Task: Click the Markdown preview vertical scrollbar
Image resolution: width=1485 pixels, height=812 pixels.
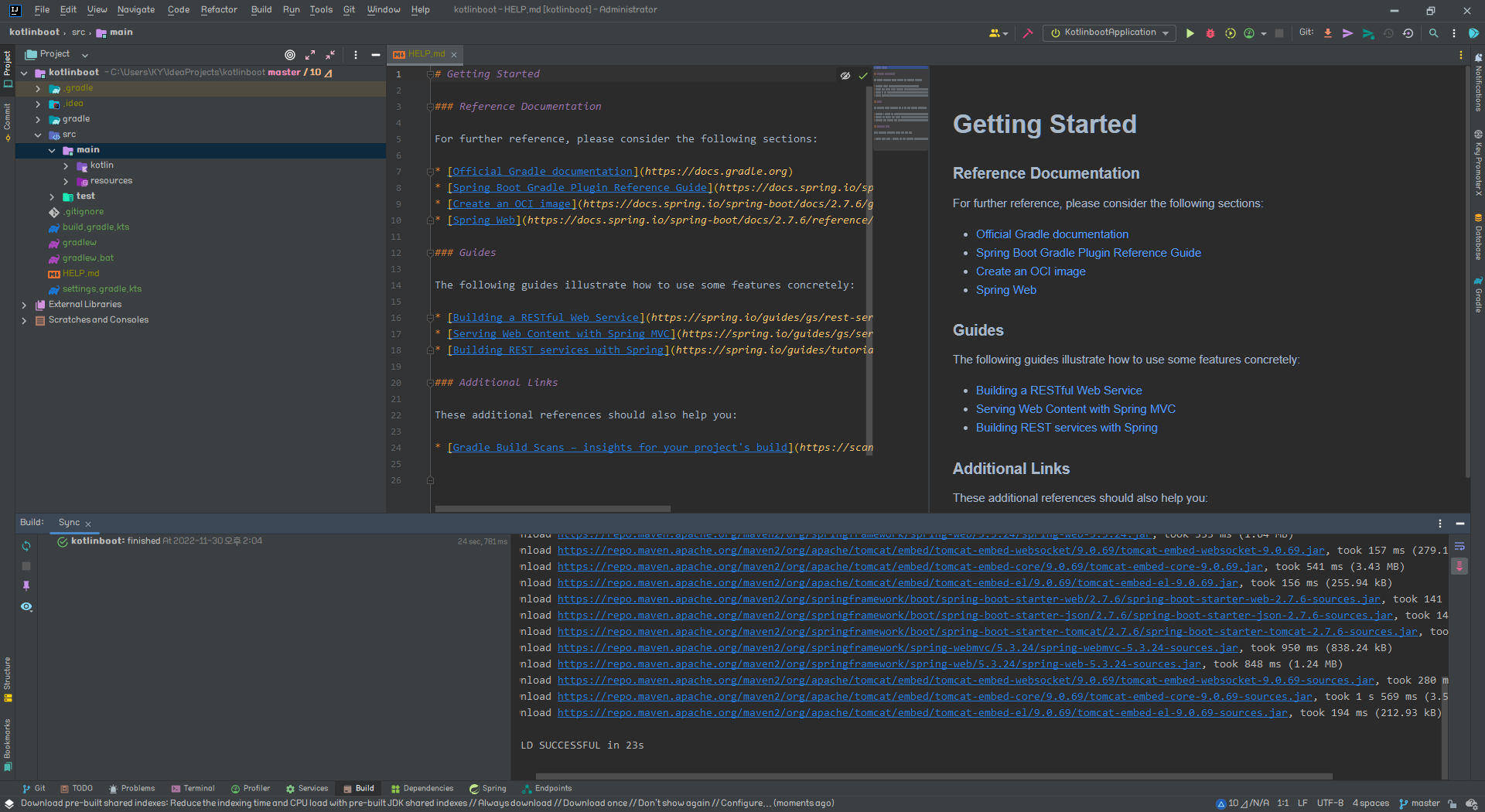Action: [x=1467, y=271]
